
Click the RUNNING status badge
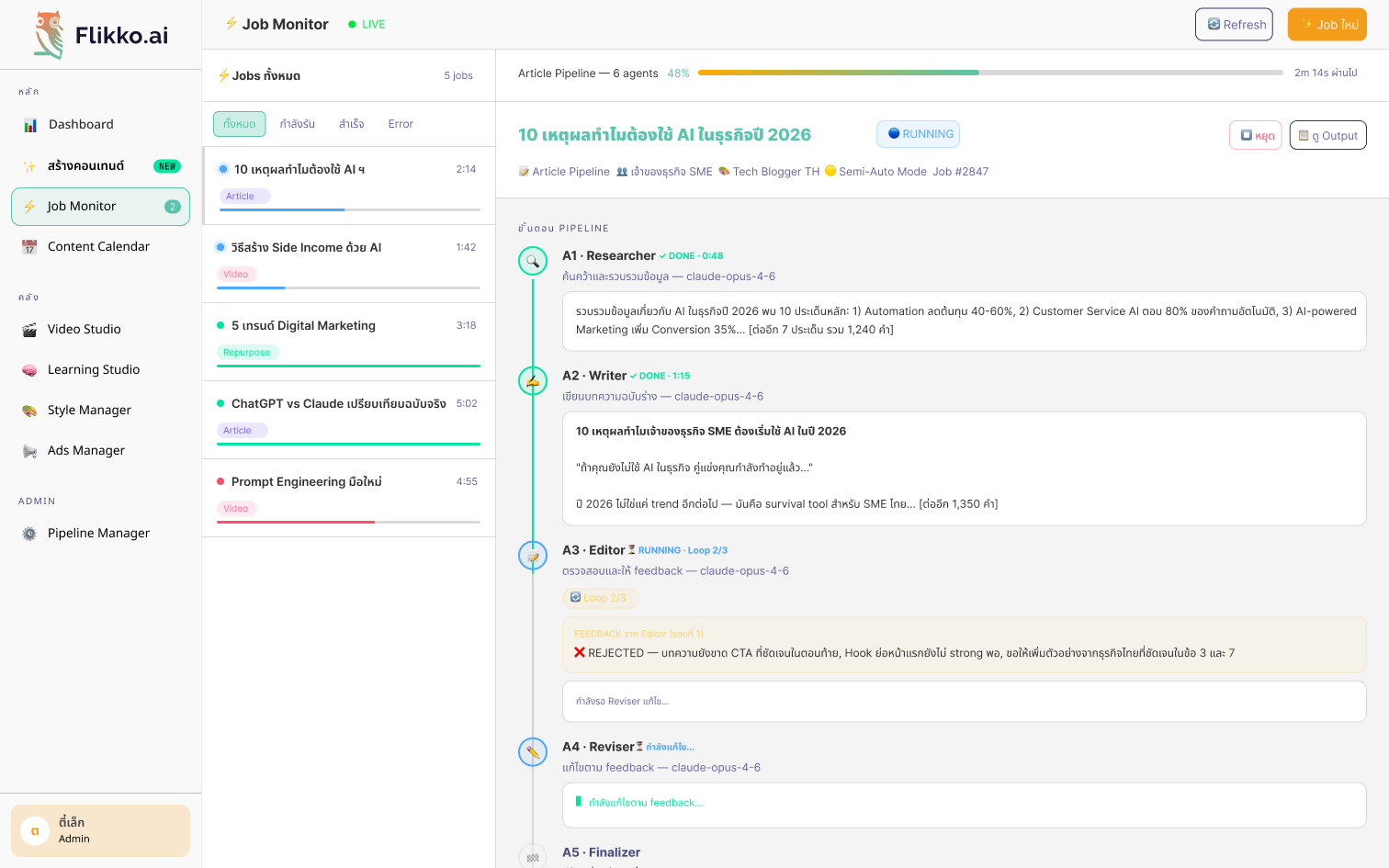tap(919, 134)
